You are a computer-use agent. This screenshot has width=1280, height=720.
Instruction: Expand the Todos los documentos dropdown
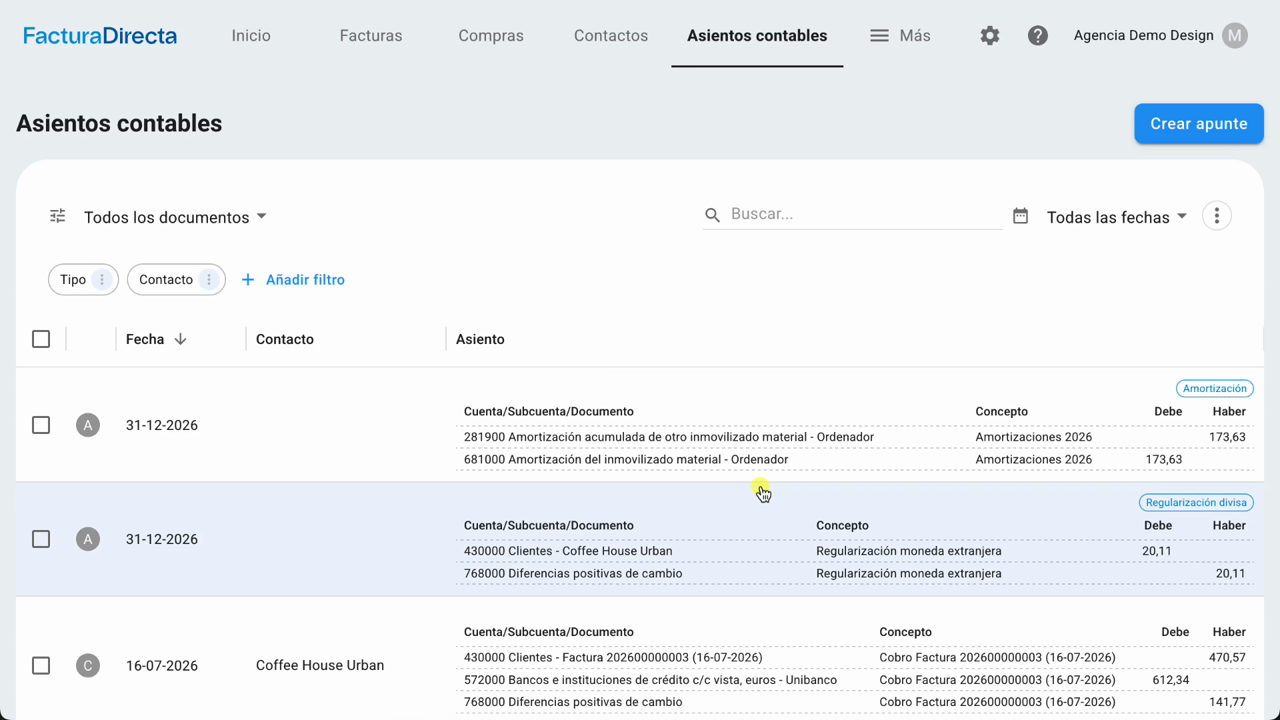176,217
